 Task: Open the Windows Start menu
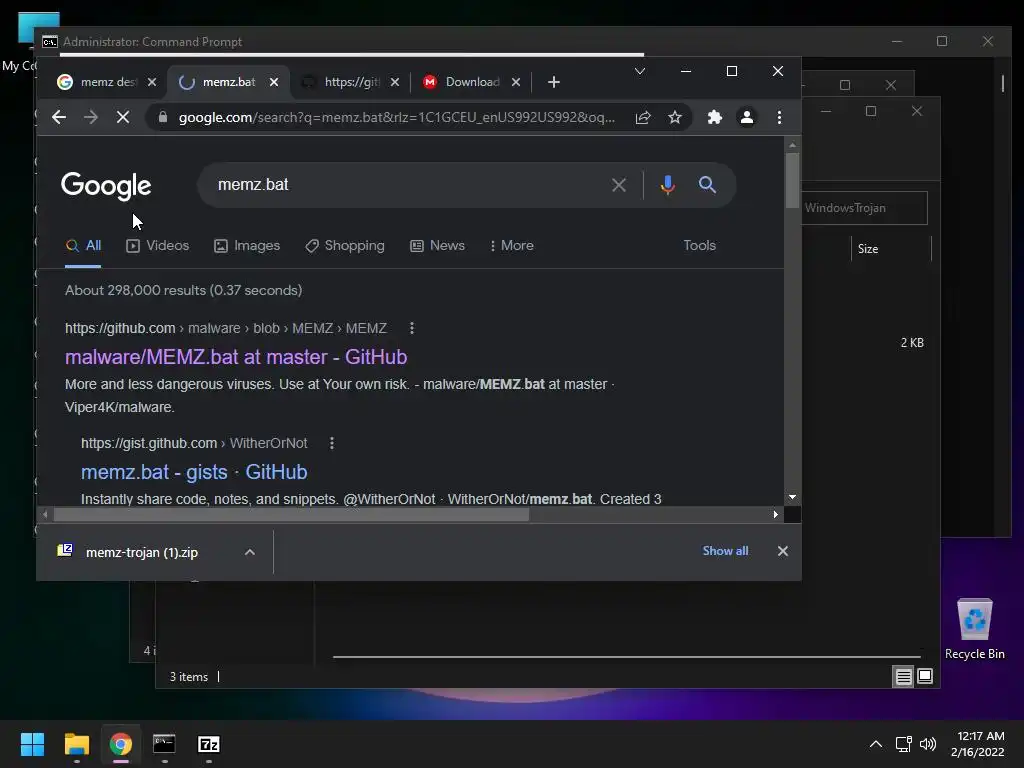[x=32, y=744]
